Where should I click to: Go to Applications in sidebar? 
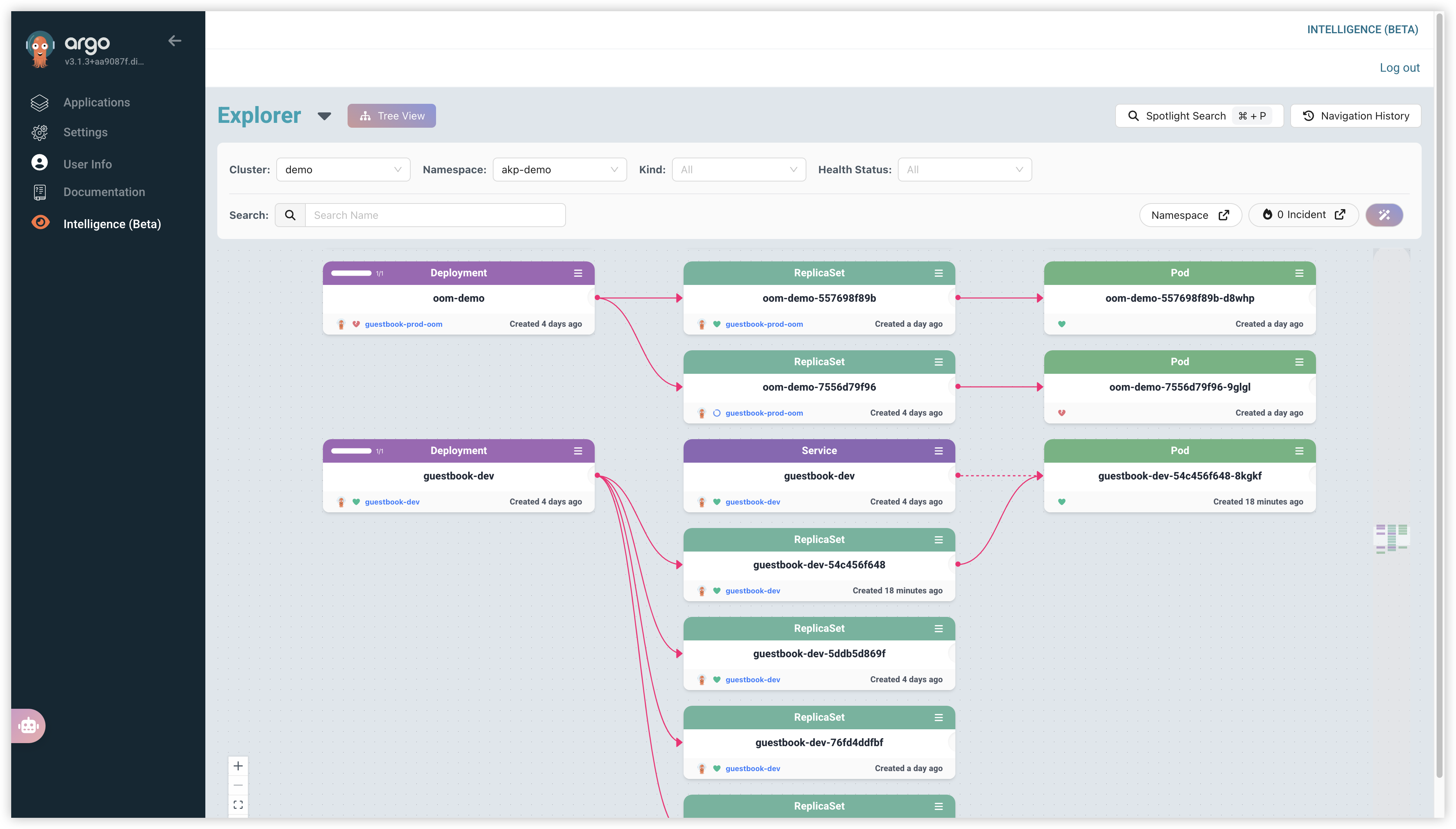click(96, 102)
